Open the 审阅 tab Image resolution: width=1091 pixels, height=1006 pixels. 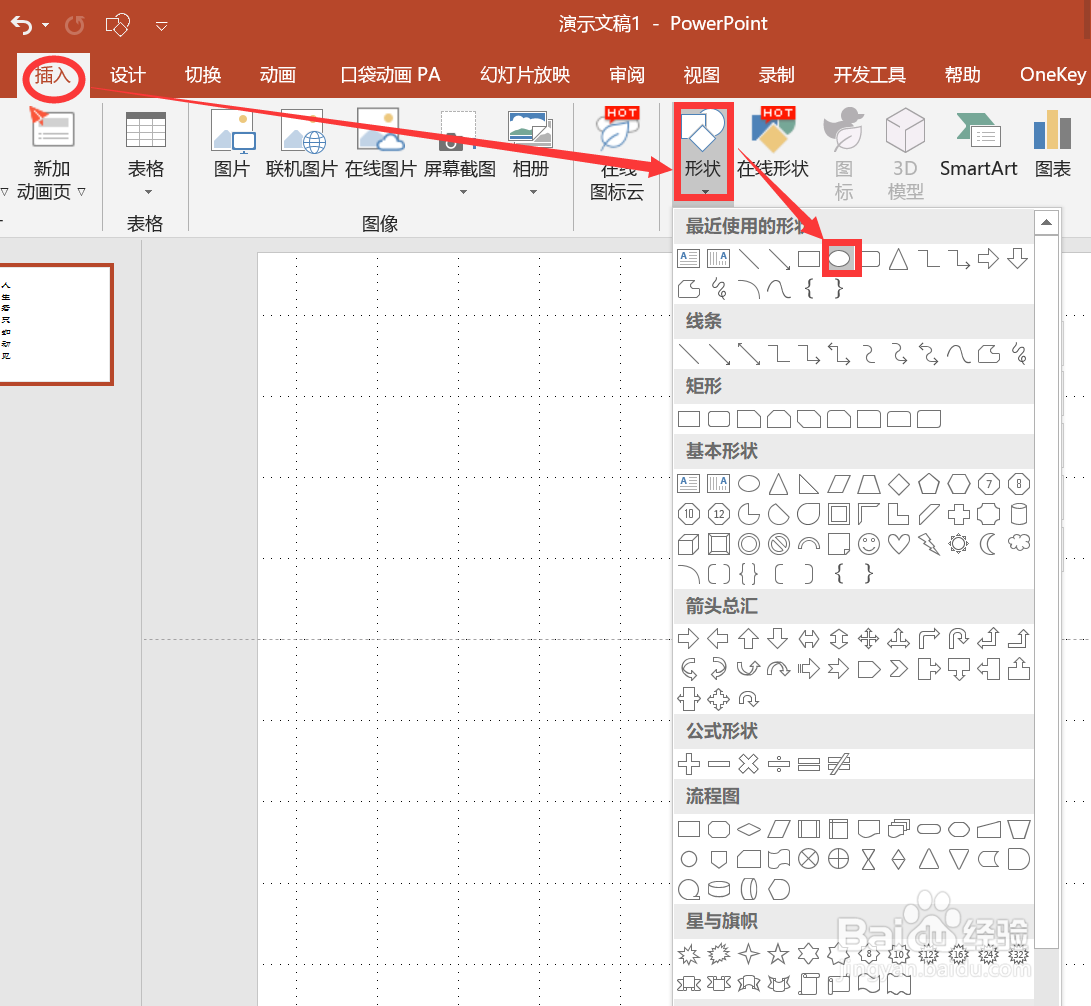627,75
